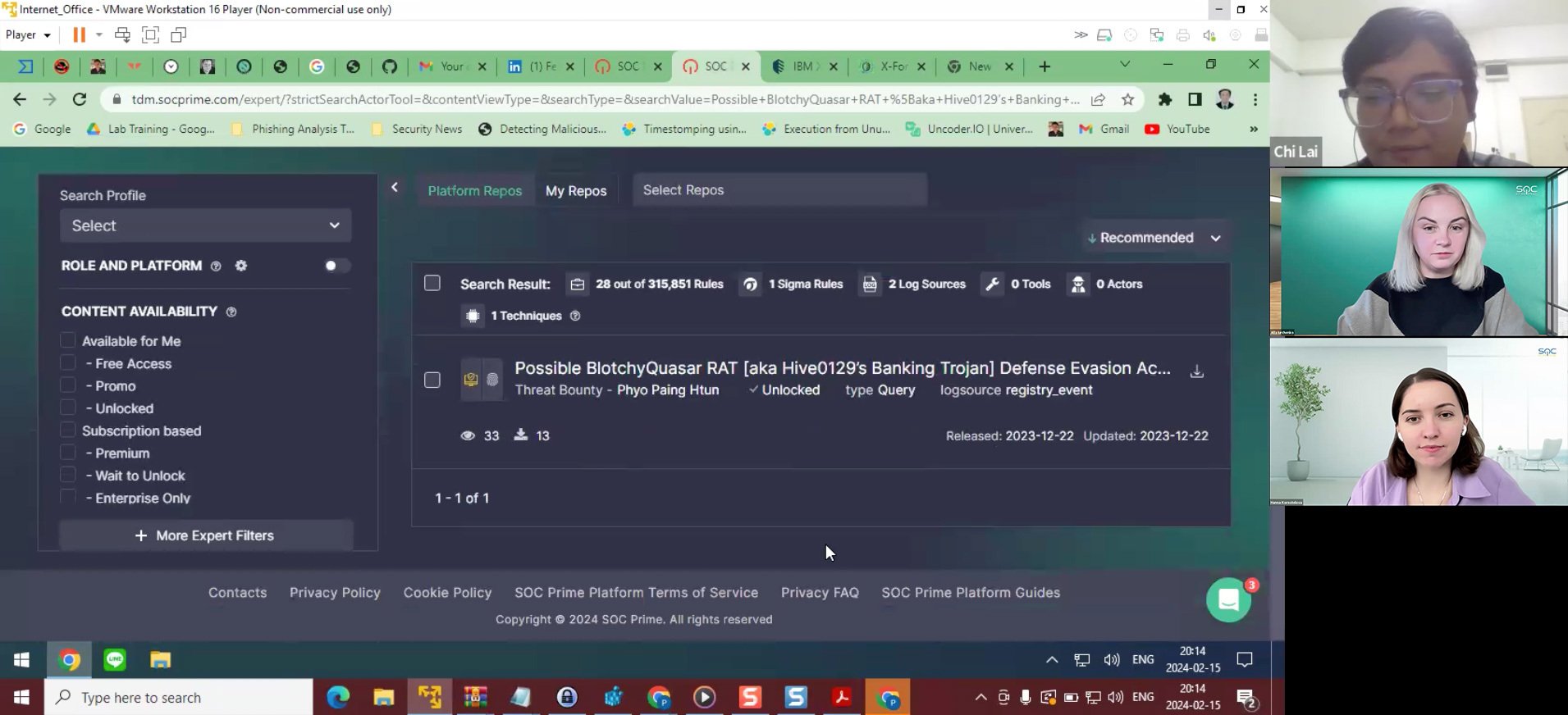Bookmark this page with the star icon

(1128, 99)
